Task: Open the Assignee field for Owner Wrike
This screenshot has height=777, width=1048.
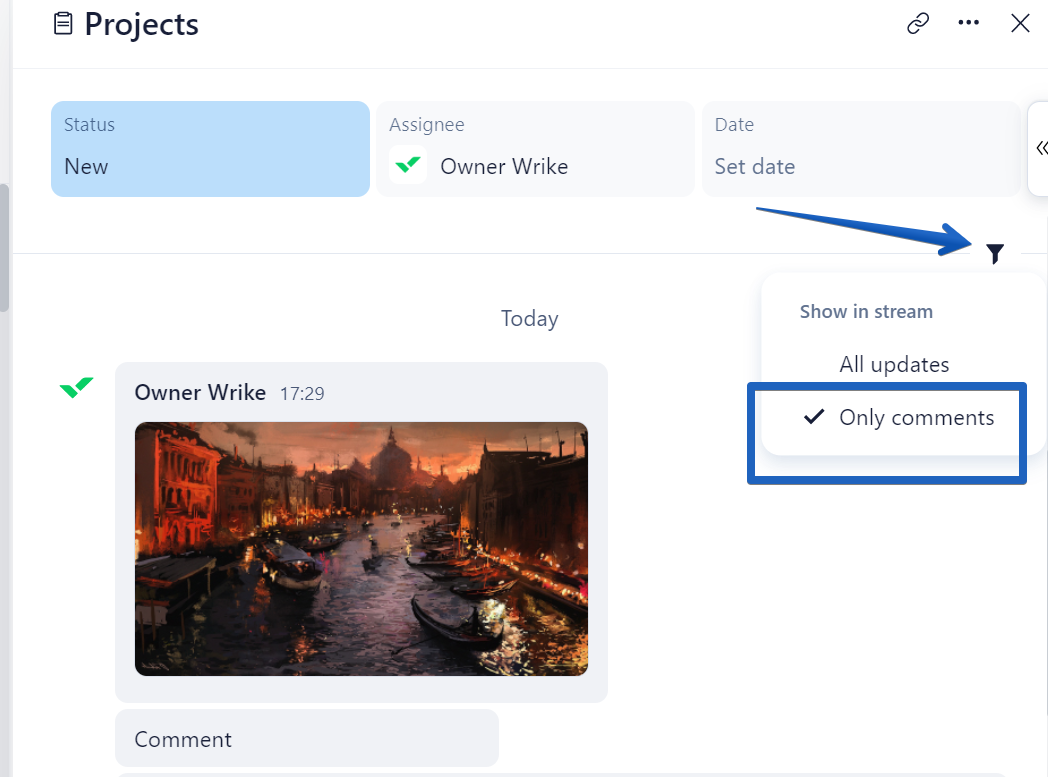Action: pos(535,149)
